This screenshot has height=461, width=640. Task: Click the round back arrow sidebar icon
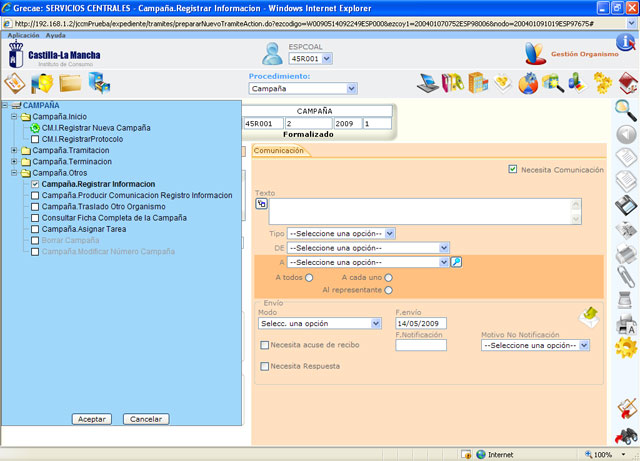[626, 135]
